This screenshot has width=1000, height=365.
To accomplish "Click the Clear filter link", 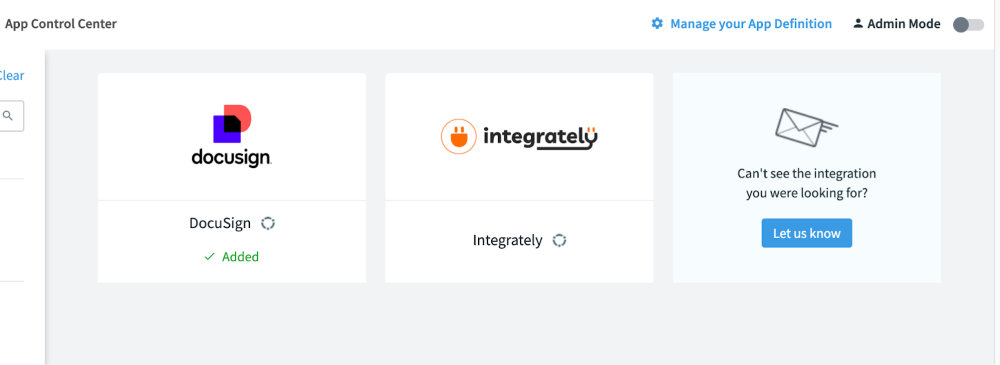I will (11, 75).
